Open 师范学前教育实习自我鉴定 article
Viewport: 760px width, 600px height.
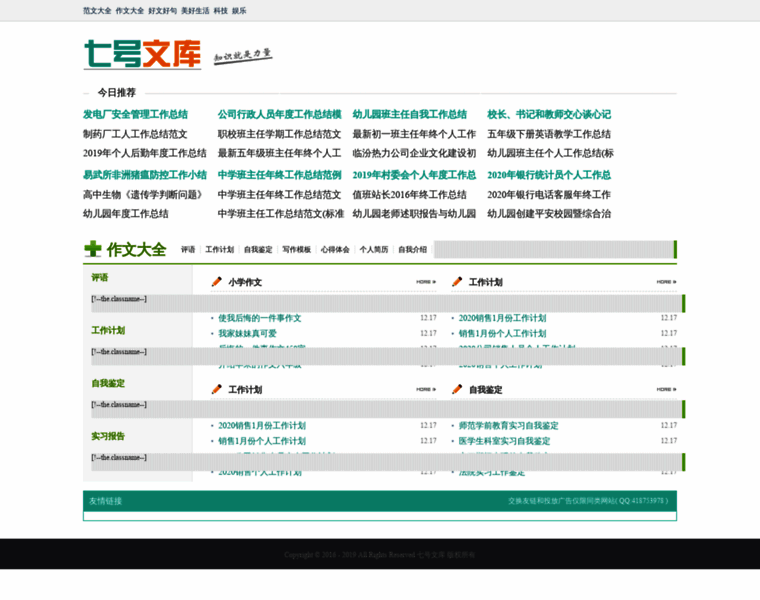(x=508, y=425)
